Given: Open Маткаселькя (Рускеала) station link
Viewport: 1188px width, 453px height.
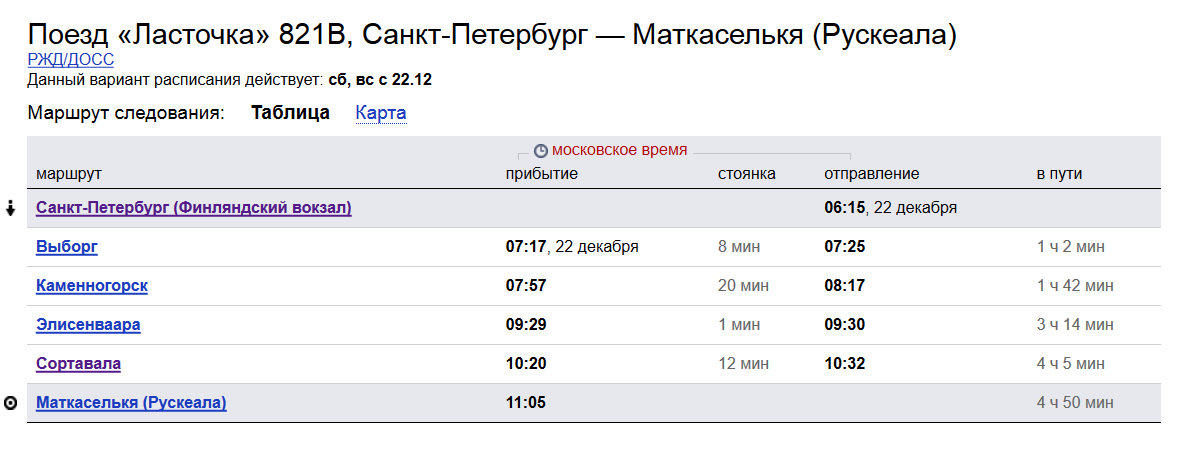Looking at the screenshot, I should pos(131,403).
